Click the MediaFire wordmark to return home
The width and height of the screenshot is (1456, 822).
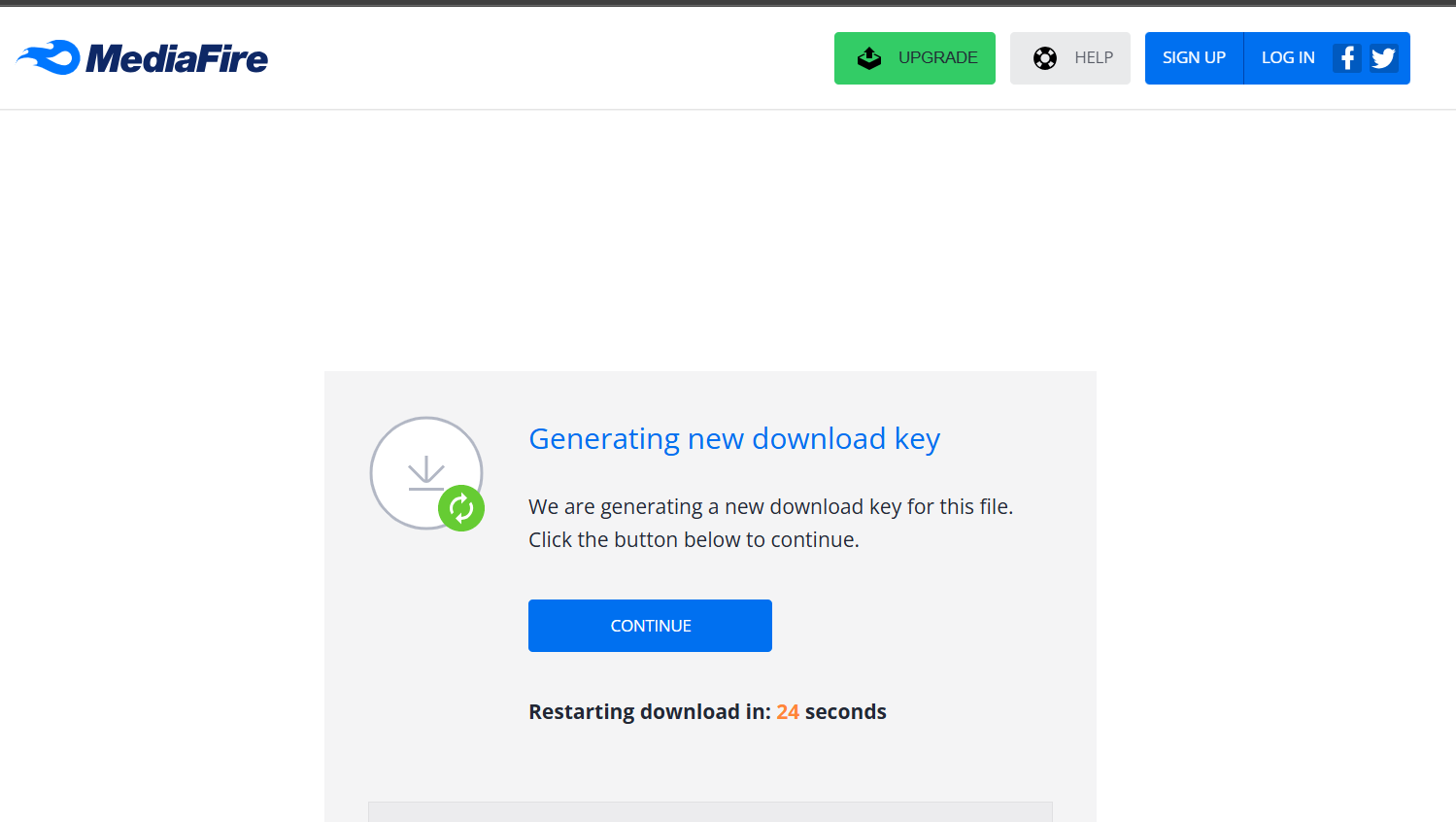175,58
